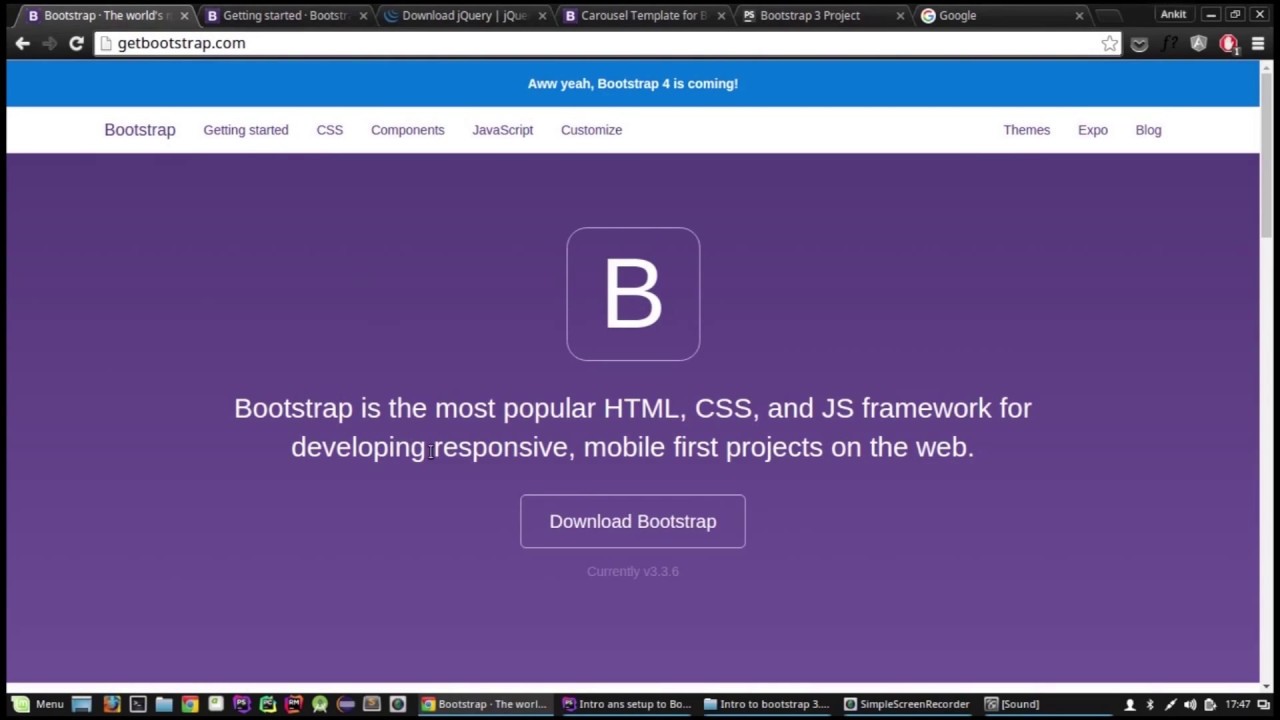Open the Customize nav link
The height and width of the screenshot is (720, 1280).
coord(592,130)
